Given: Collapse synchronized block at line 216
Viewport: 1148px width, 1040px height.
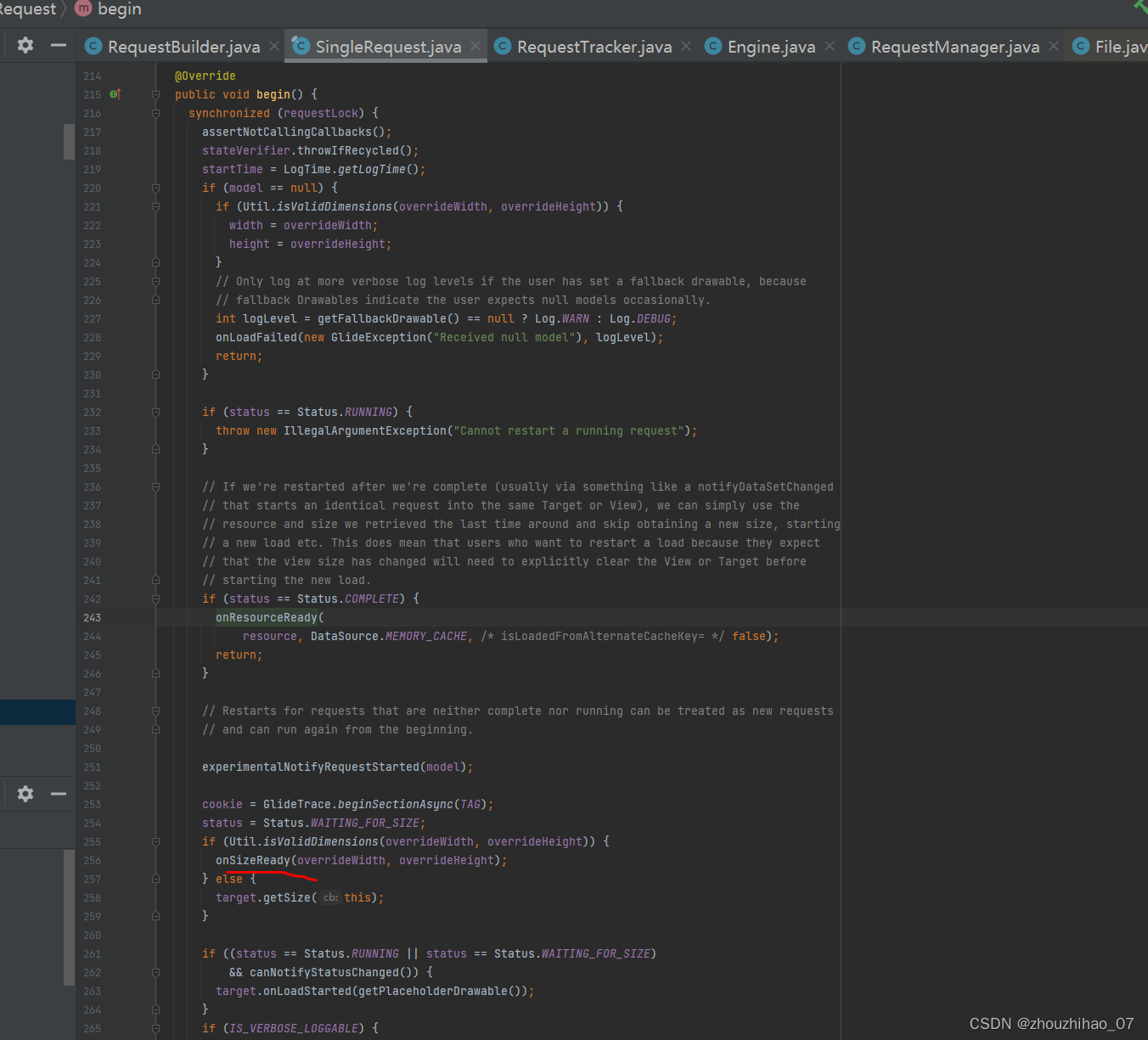Looking at the screenshot, I should [x=155, y=113].
